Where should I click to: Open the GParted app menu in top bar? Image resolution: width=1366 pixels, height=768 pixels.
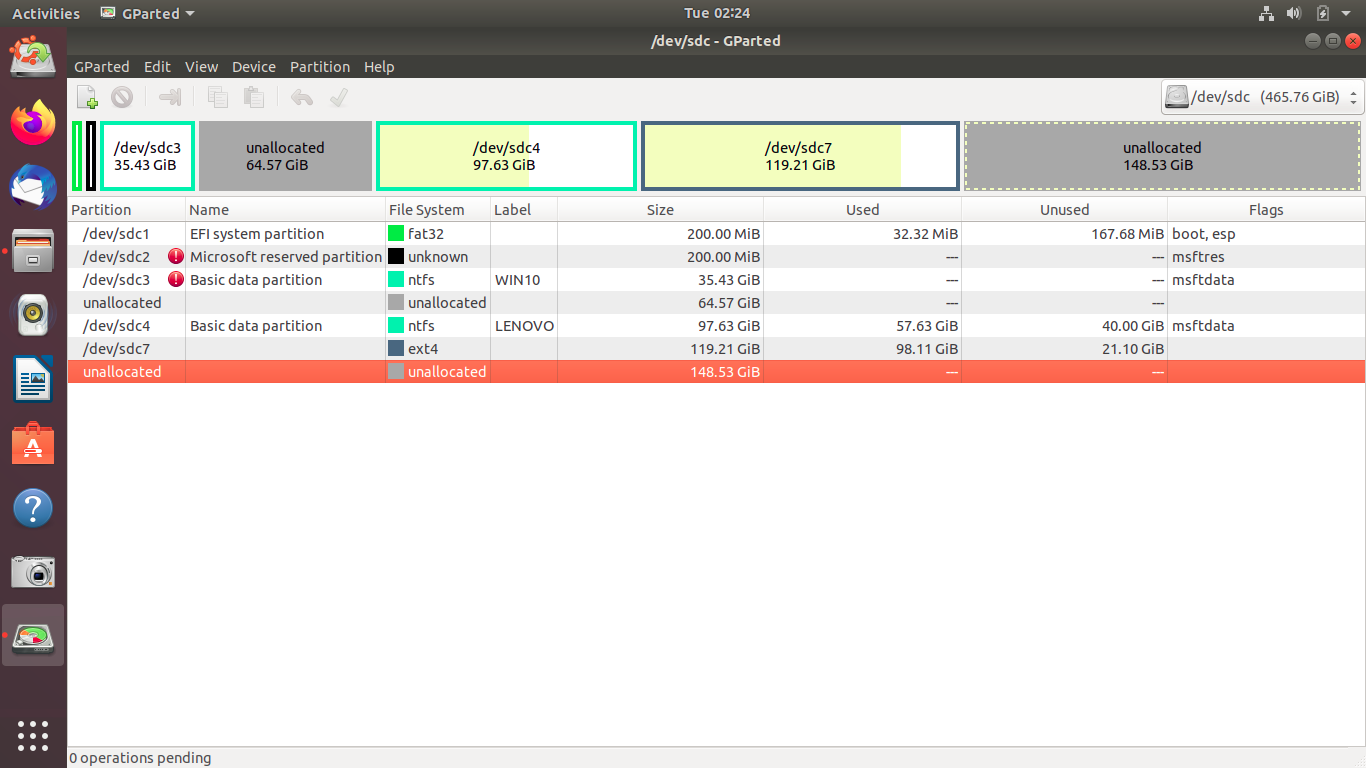147,13
